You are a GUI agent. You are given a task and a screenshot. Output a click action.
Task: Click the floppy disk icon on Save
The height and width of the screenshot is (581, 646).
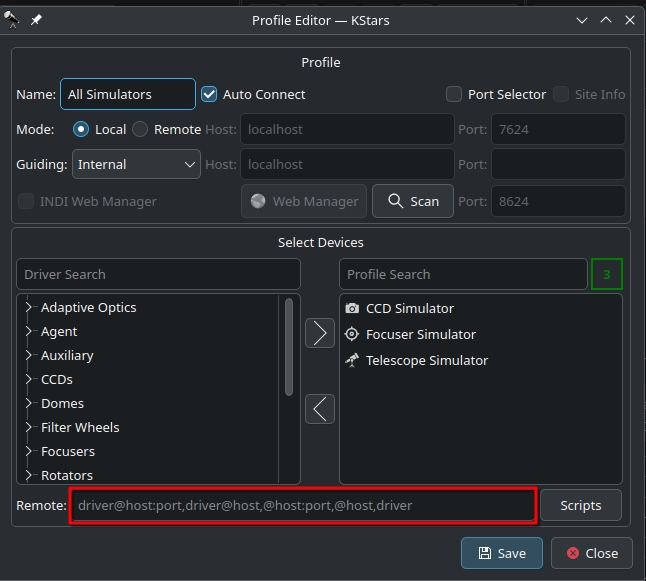coord(485,553)
